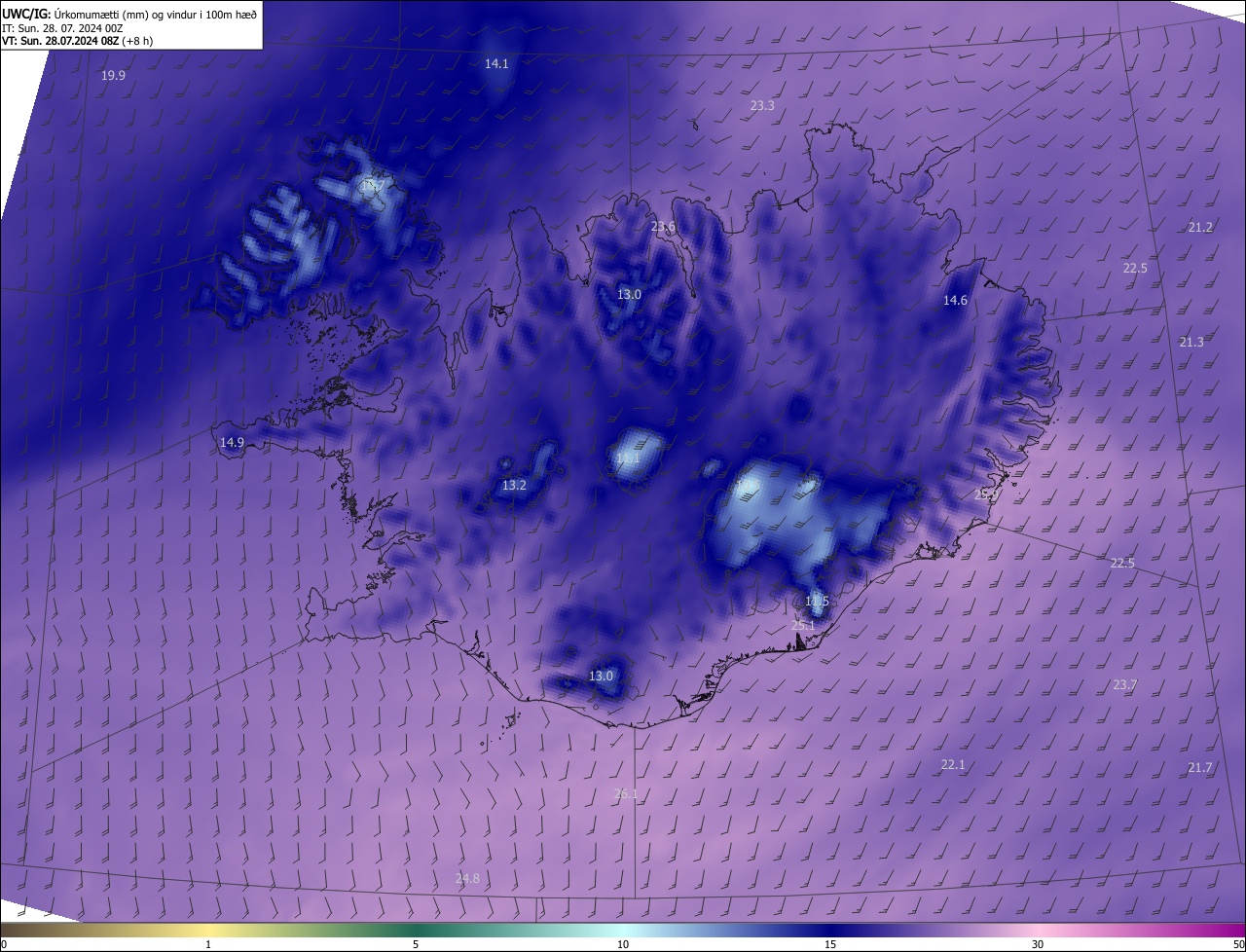
Task: Click the 'Úrkomumætti (mm) og vindur í 100m hæð' title
Action: pyautogui.click(x=156, y=14)
